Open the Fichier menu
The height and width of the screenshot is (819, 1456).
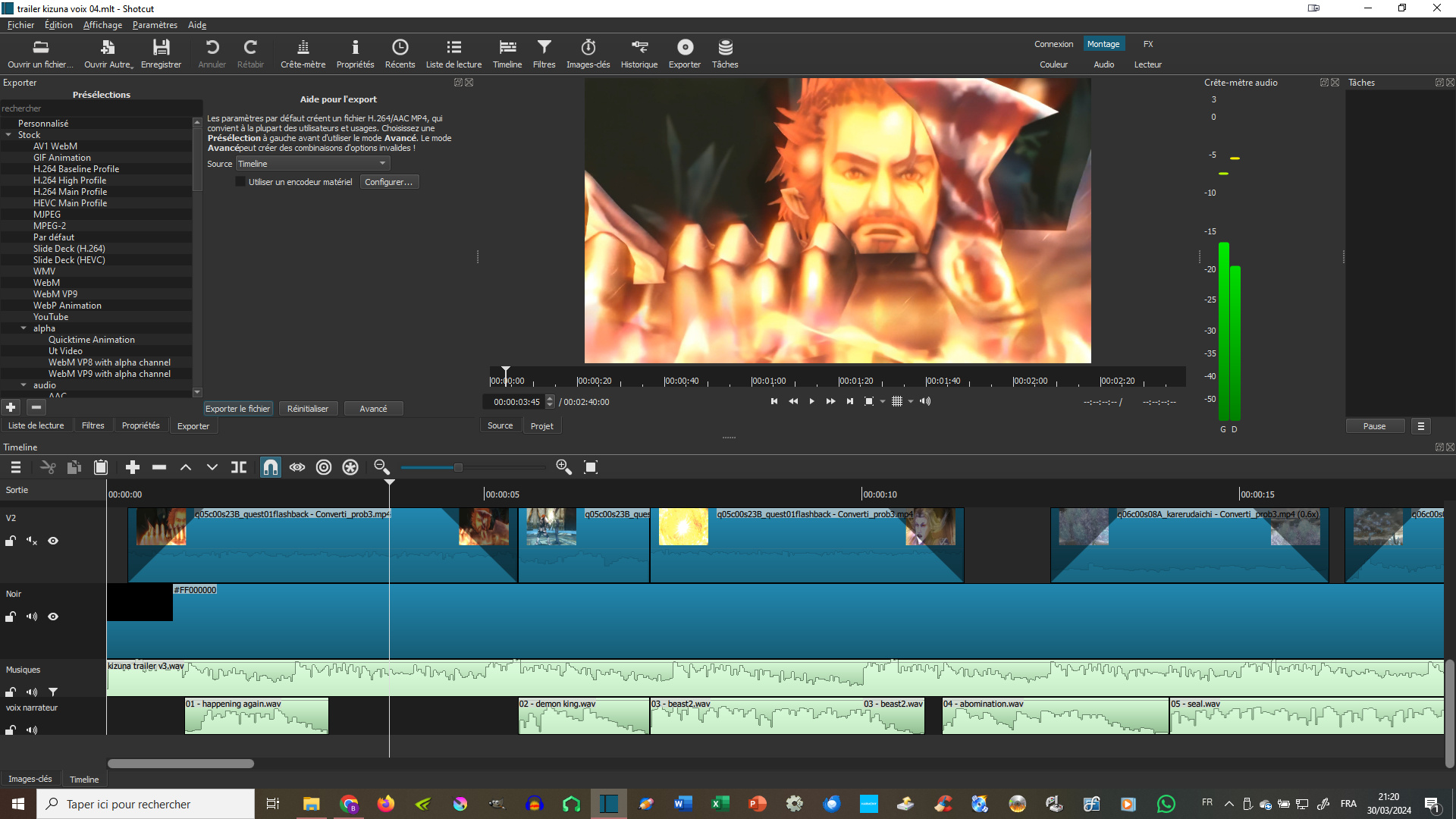point(20,25)
